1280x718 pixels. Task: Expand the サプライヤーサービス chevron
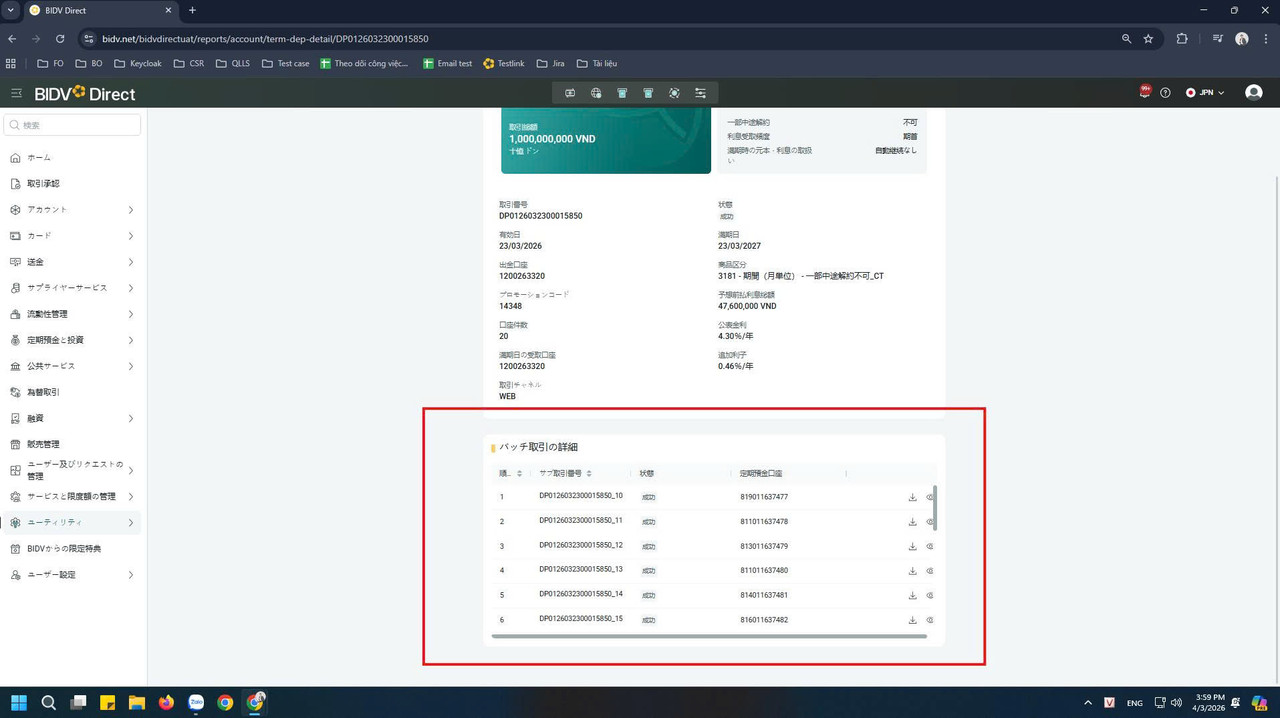click(x=131, y=288)
